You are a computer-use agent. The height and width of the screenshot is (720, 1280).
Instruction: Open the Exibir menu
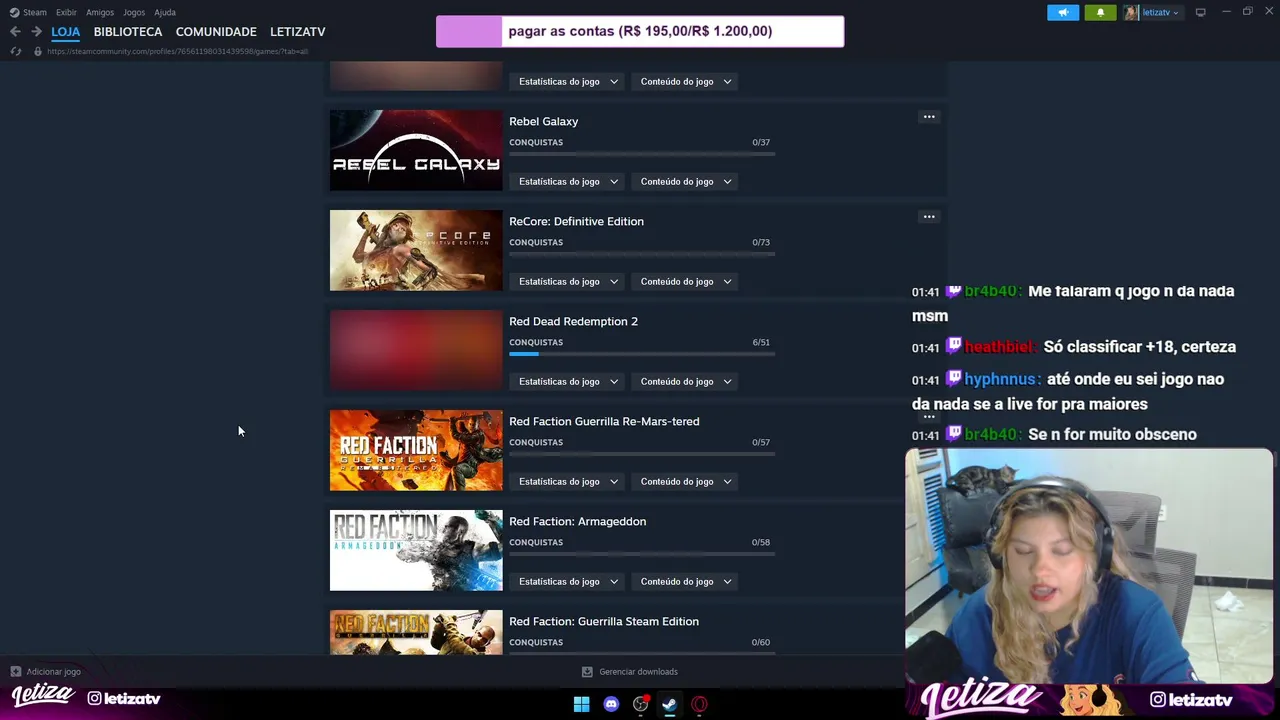click(x=66, y=12)
